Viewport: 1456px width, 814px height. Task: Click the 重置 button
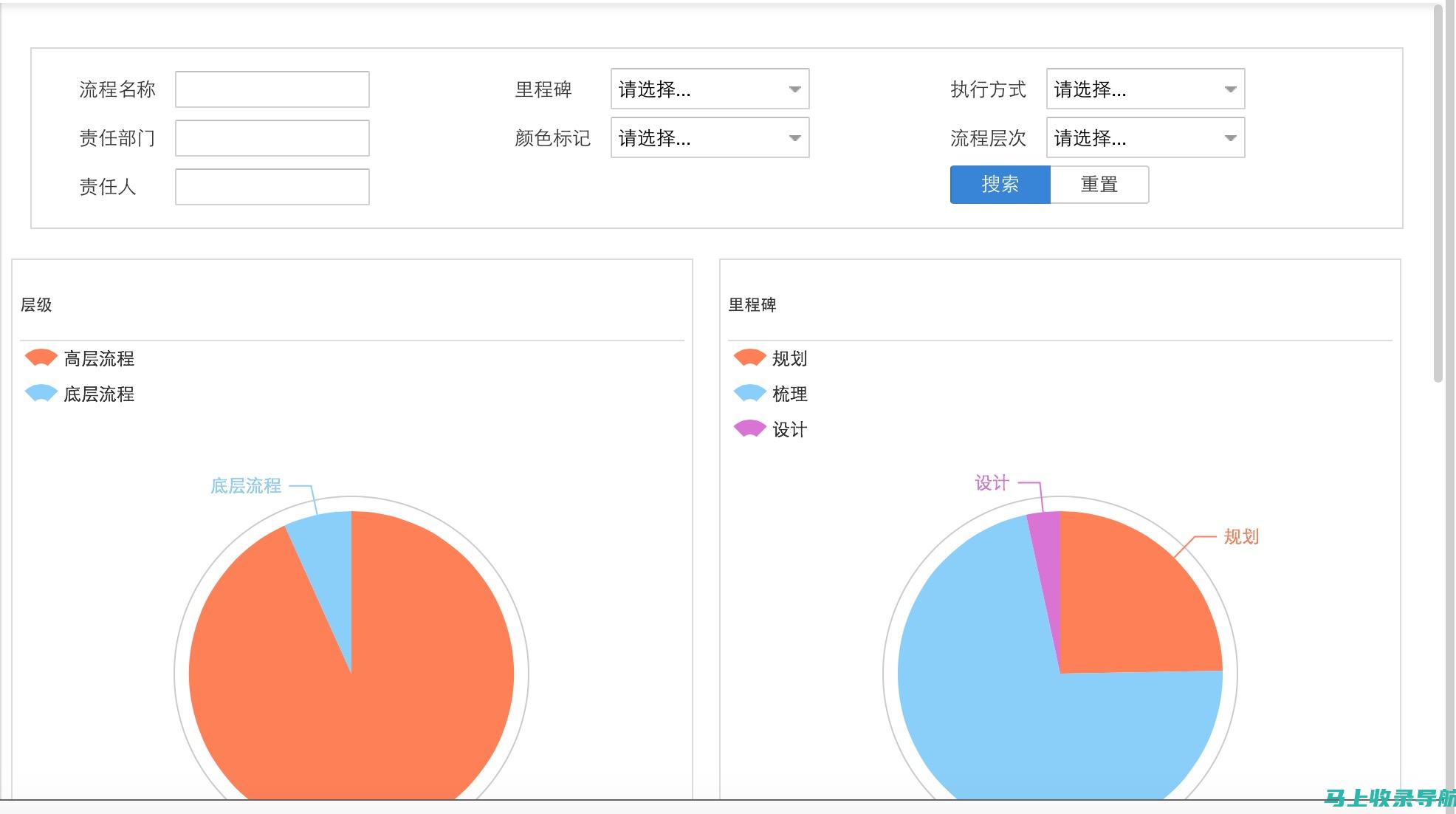coord(1099,184)
